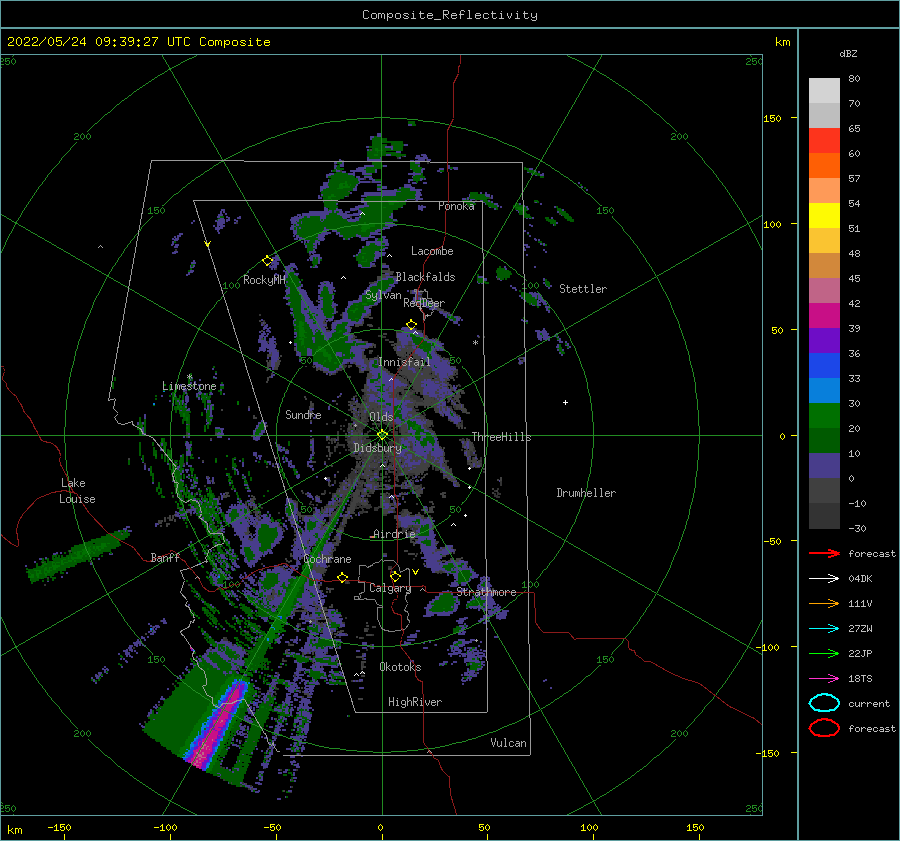Click the white asterisk marker above Limestone
Screen dimensions: 900x841
coord(189,377)
